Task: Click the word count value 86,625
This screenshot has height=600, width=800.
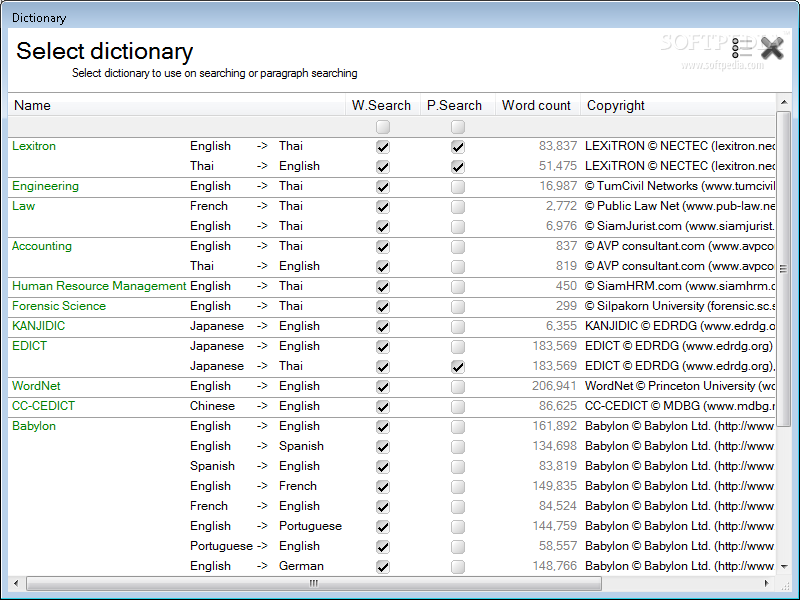Action: (x=558, y=406)
